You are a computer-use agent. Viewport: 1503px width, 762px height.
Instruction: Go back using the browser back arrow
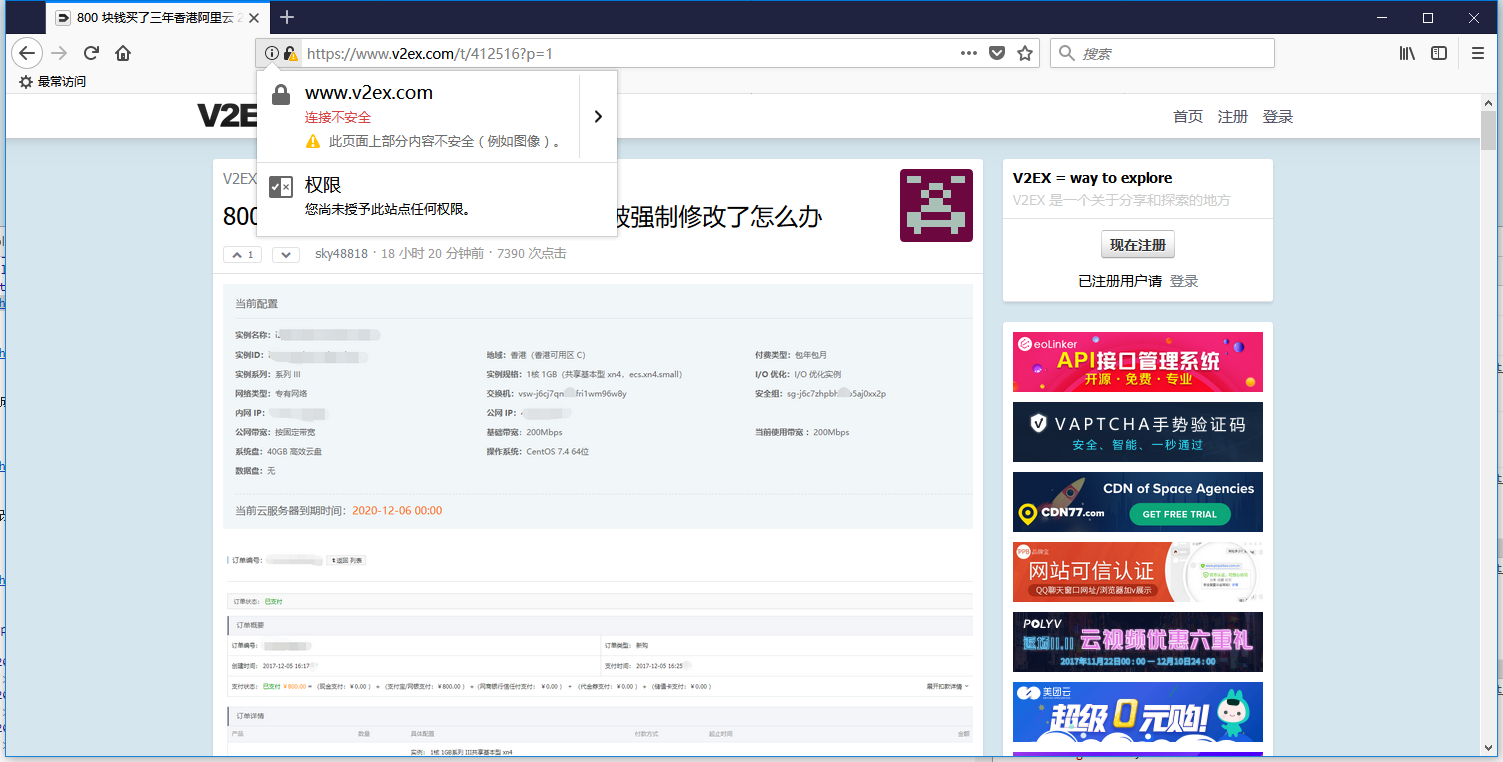[x=26, y=53]
